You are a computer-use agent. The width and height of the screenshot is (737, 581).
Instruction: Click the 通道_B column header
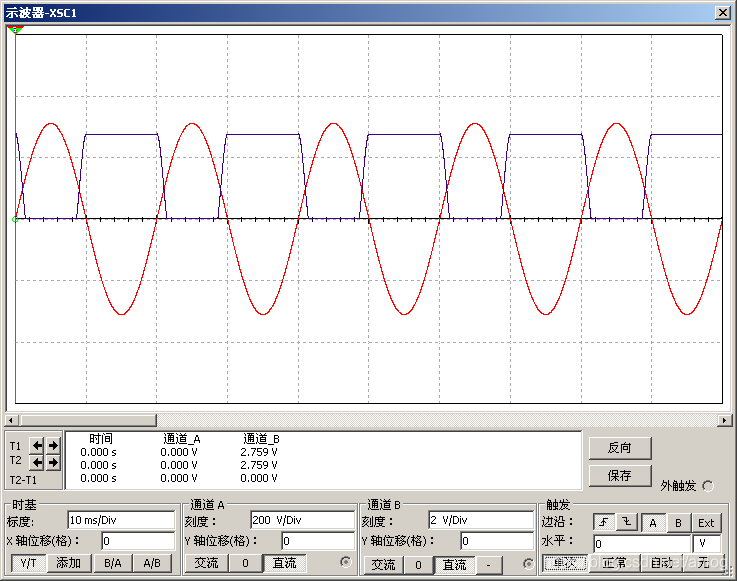click(x=261, y=439)
